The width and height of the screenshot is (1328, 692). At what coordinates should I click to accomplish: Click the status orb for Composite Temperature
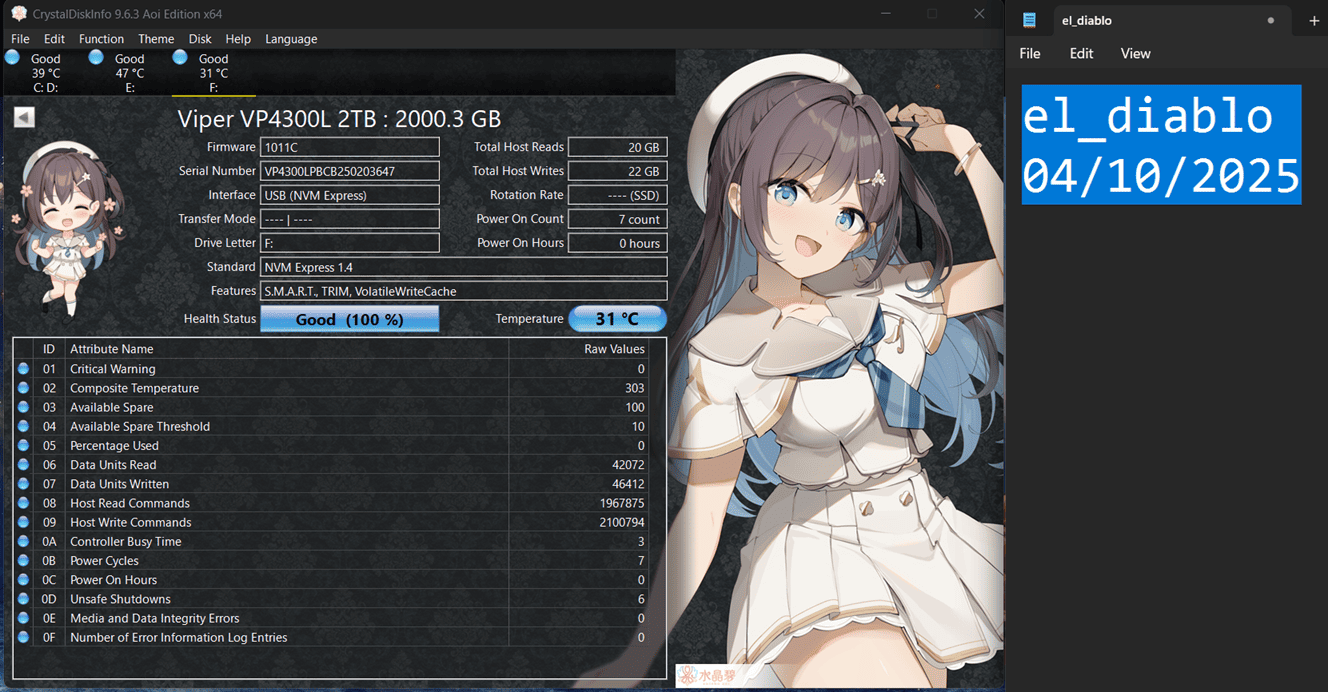tap(23, 388)
